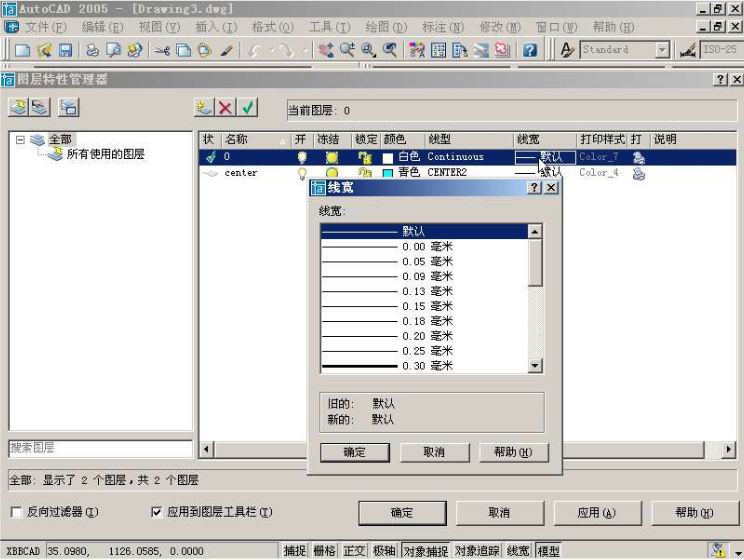Click the Set Current green checkmark icon
This screenshot has height=560, width=744.
pyautogui.click(x=247, y=107)
